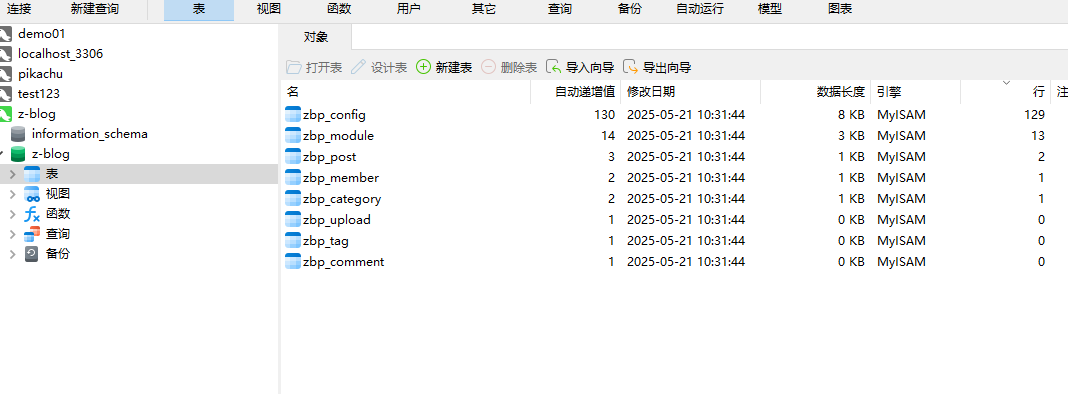
Task: Click the green z-blog database icon
Action: pyautogui.click(x=18, y=154)
